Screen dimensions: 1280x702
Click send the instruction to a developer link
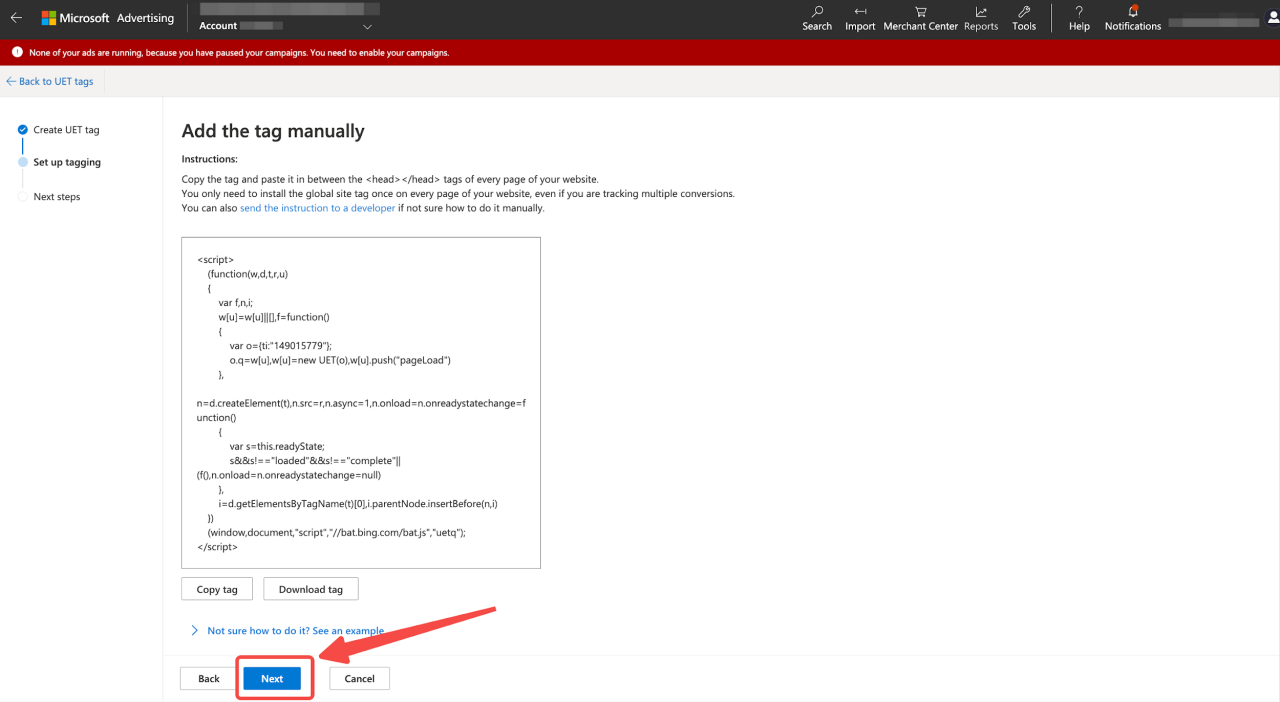[x=317, y=208]
